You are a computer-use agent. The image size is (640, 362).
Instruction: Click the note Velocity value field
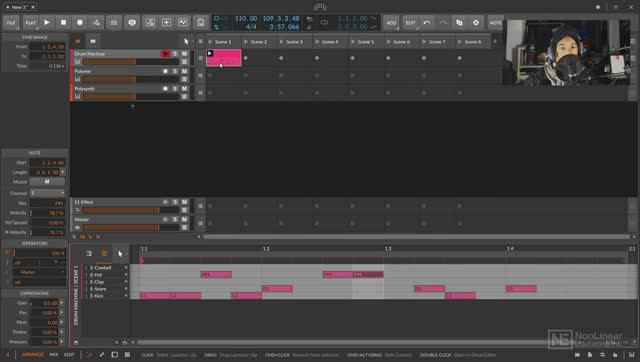pyautogui.click(x=47, y=213)
